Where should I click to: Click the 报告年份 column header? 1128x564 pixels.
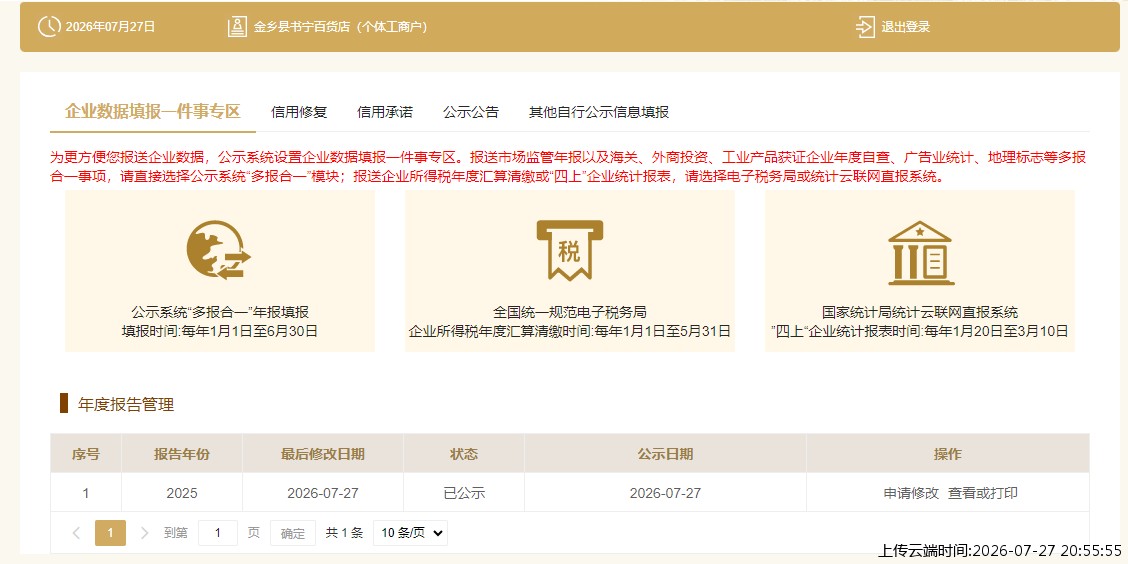coord(182,454)
